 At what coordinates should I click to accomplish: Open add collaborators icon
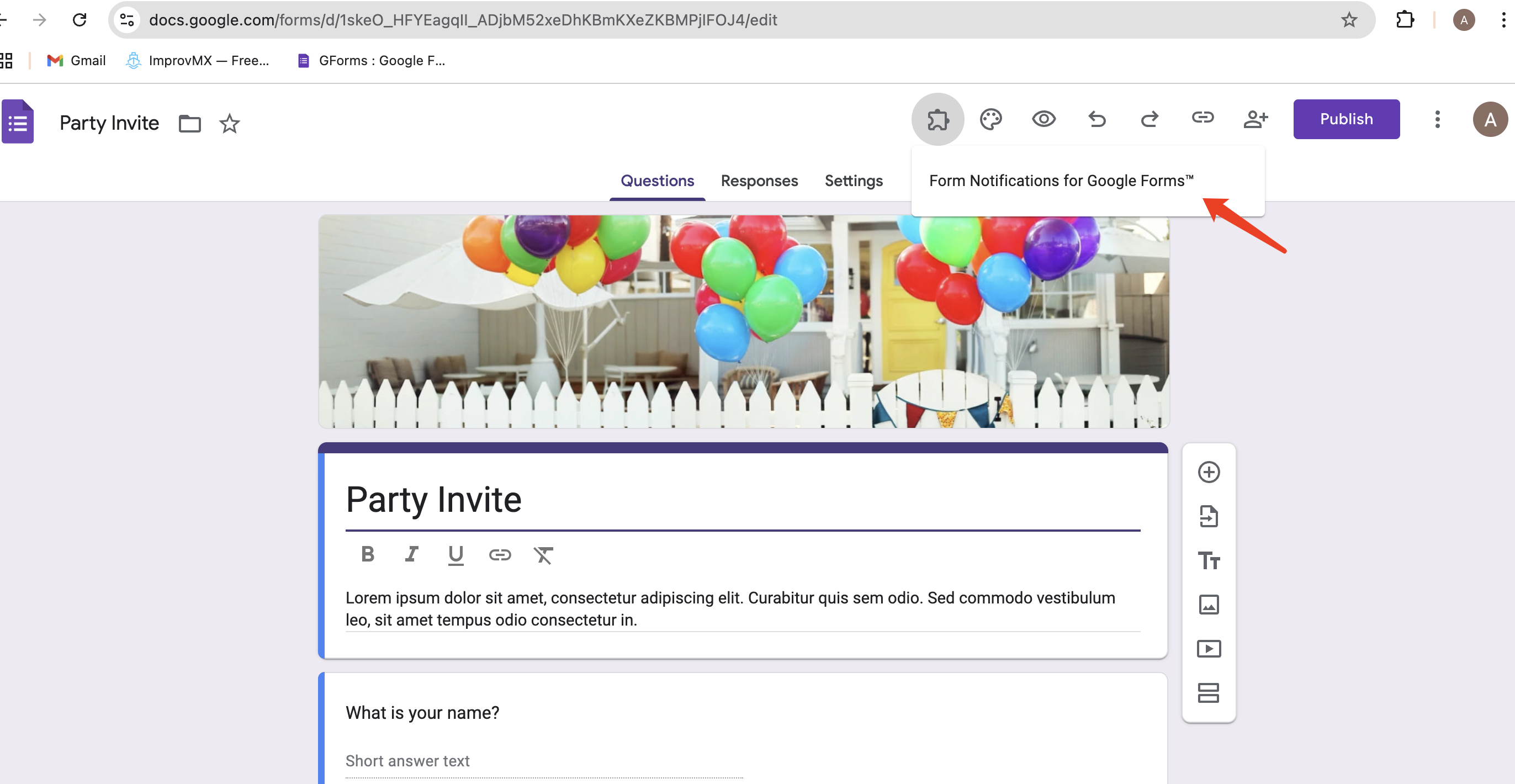1255,119
